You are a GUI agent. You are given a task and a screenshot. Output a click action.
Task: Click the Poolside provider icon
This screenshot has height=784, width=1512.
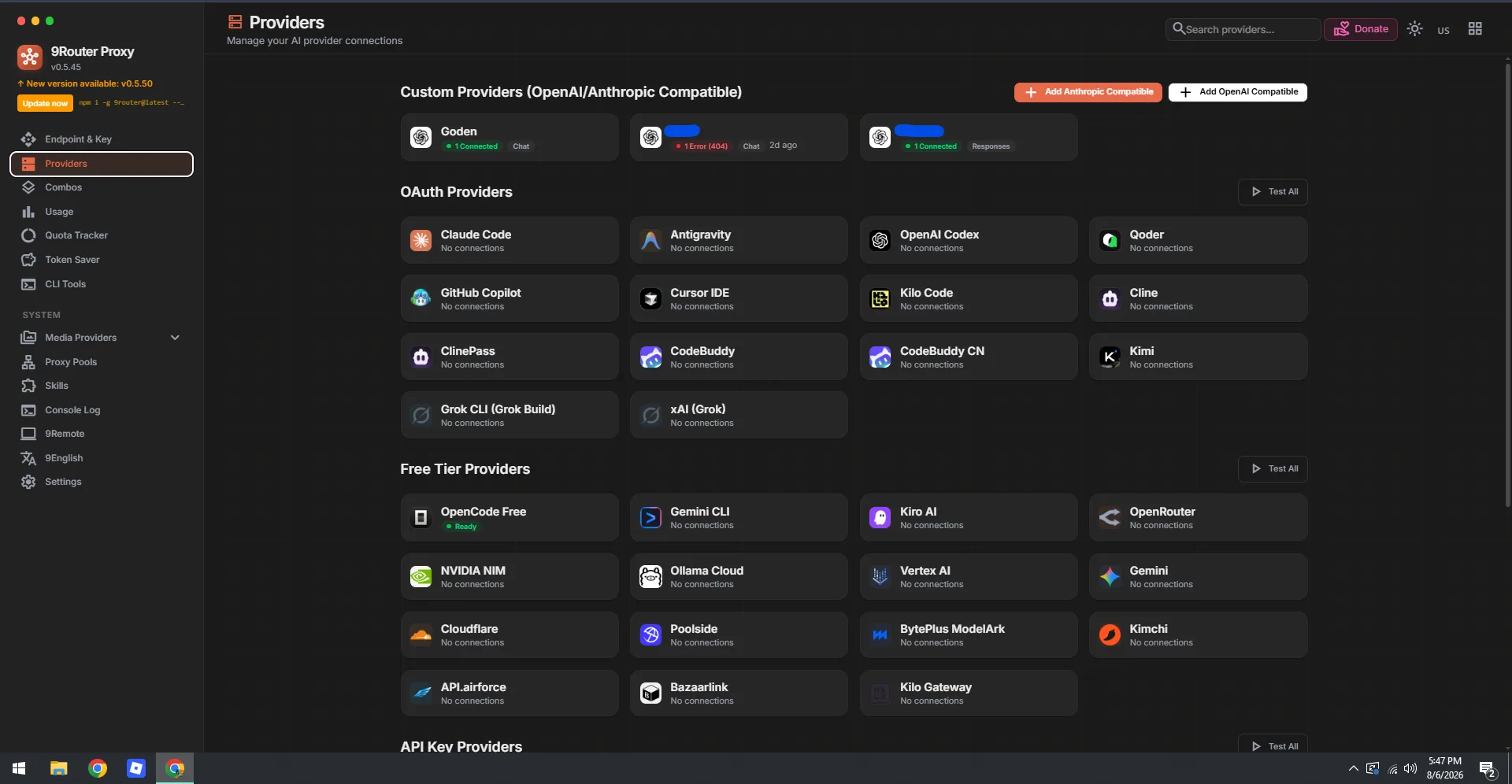(650, 634)
